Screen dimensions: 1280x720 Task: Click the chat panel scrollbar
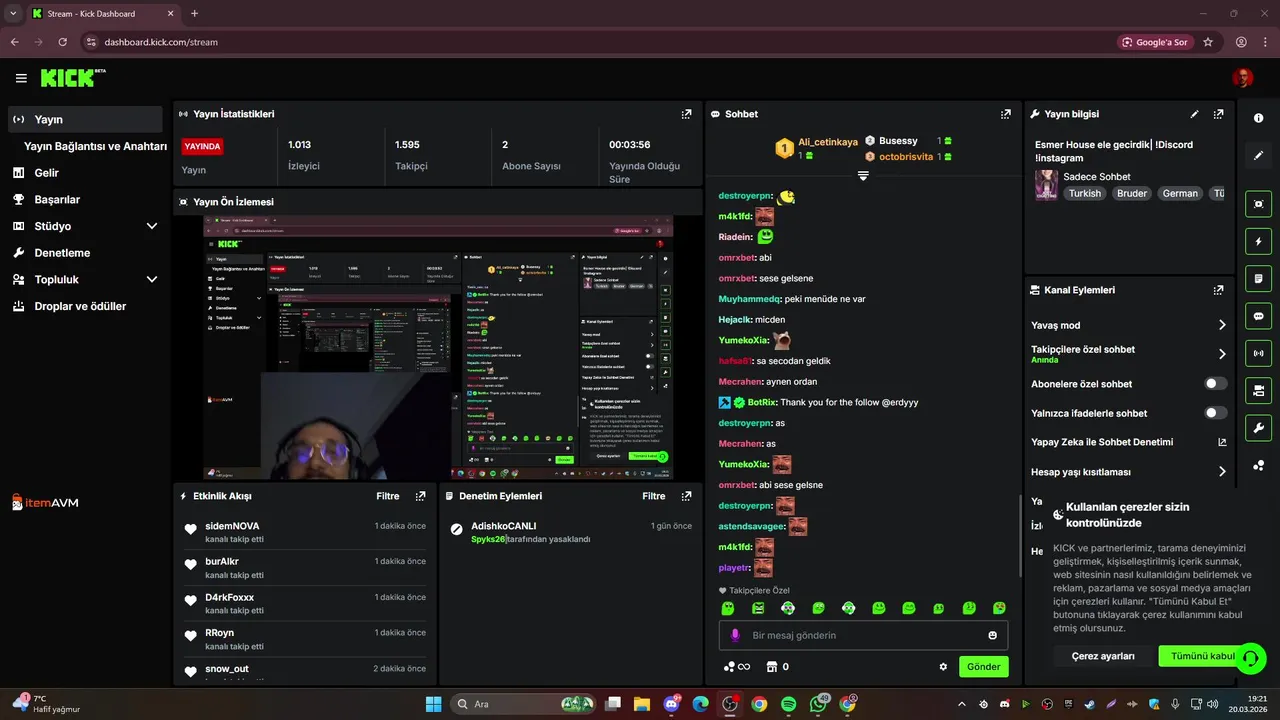(x=1020, y=535)
